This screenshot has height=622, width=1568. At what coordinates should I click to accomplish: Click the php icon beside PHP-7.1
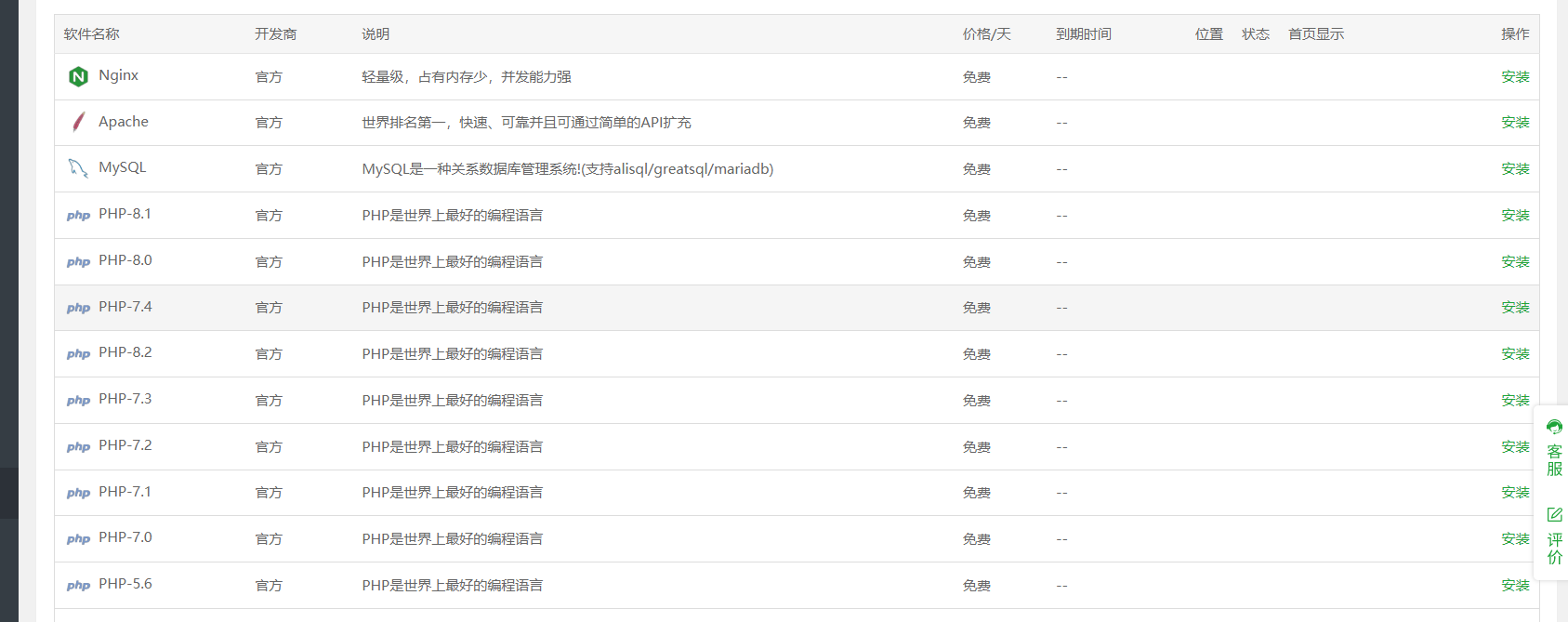pos(78,493)
